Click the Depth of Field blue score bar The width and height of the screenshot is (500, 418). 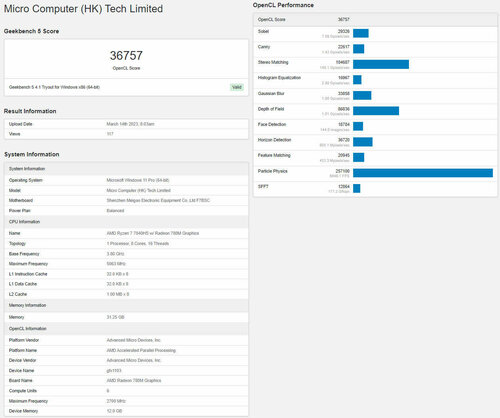click(376, 111)
